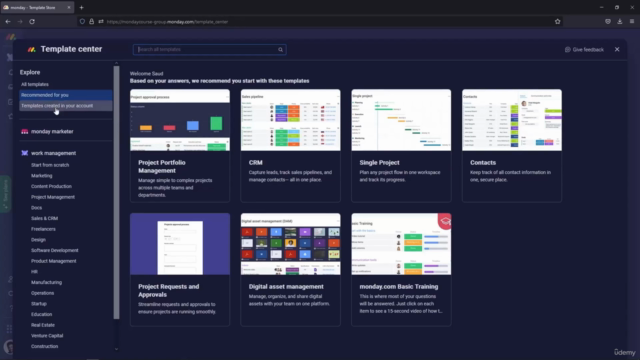Screen dimensions: 640x360
Task: Select the Design category
Action: pos(38,240)
